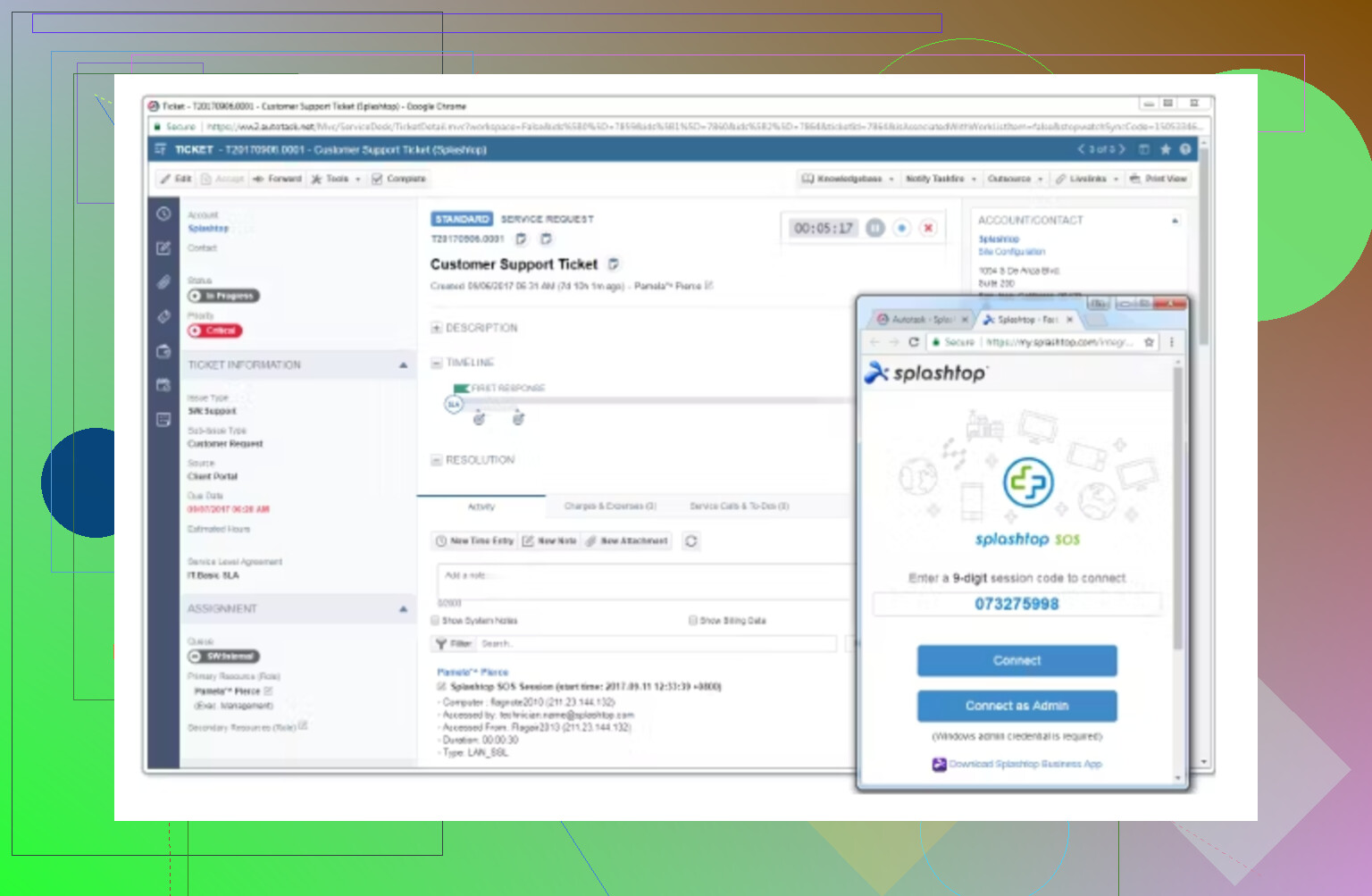Open the Splashtop account link in left panel
Image resolution: width=1372 pixels, height=896 pixels.
(208, 229)
